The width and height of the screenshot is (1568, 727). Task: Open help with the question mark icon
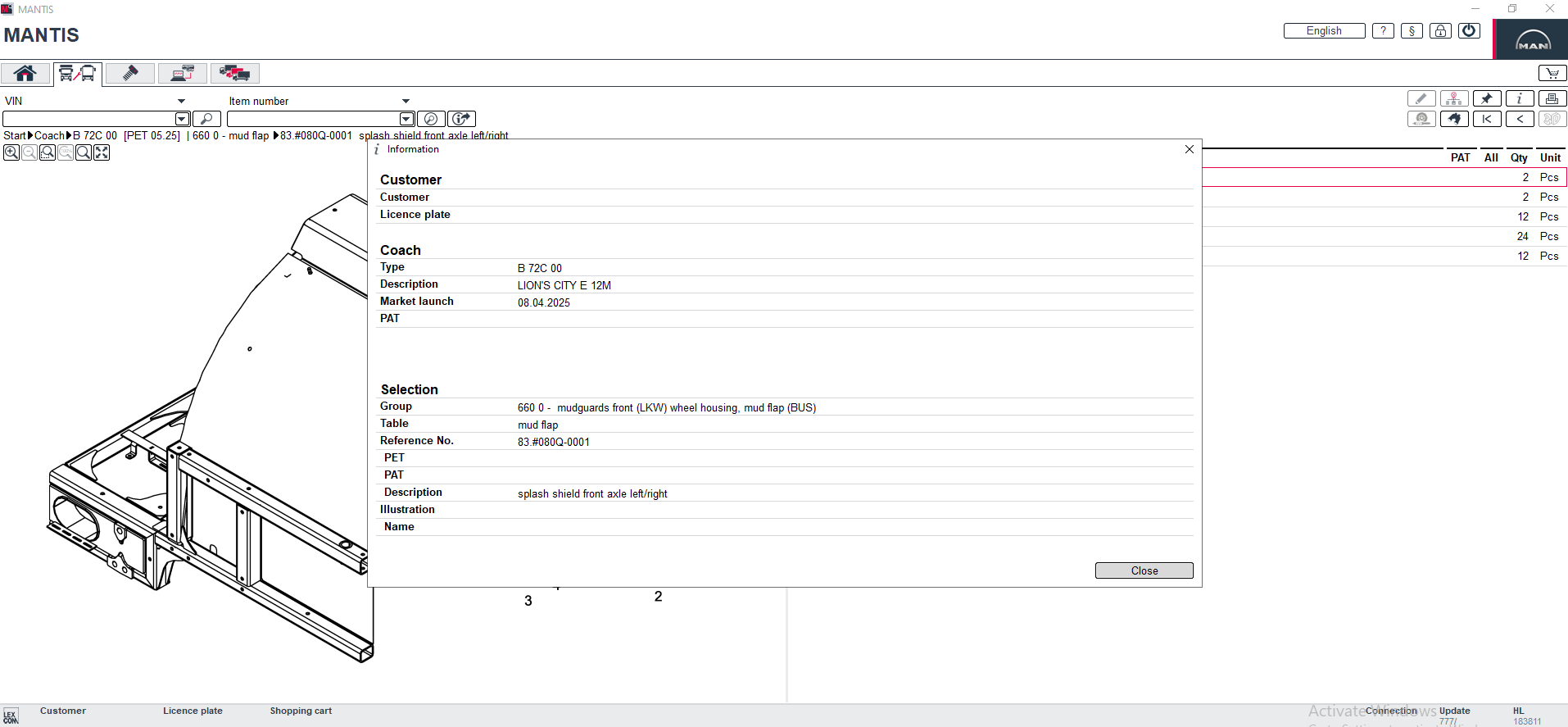pos(1383,31)
